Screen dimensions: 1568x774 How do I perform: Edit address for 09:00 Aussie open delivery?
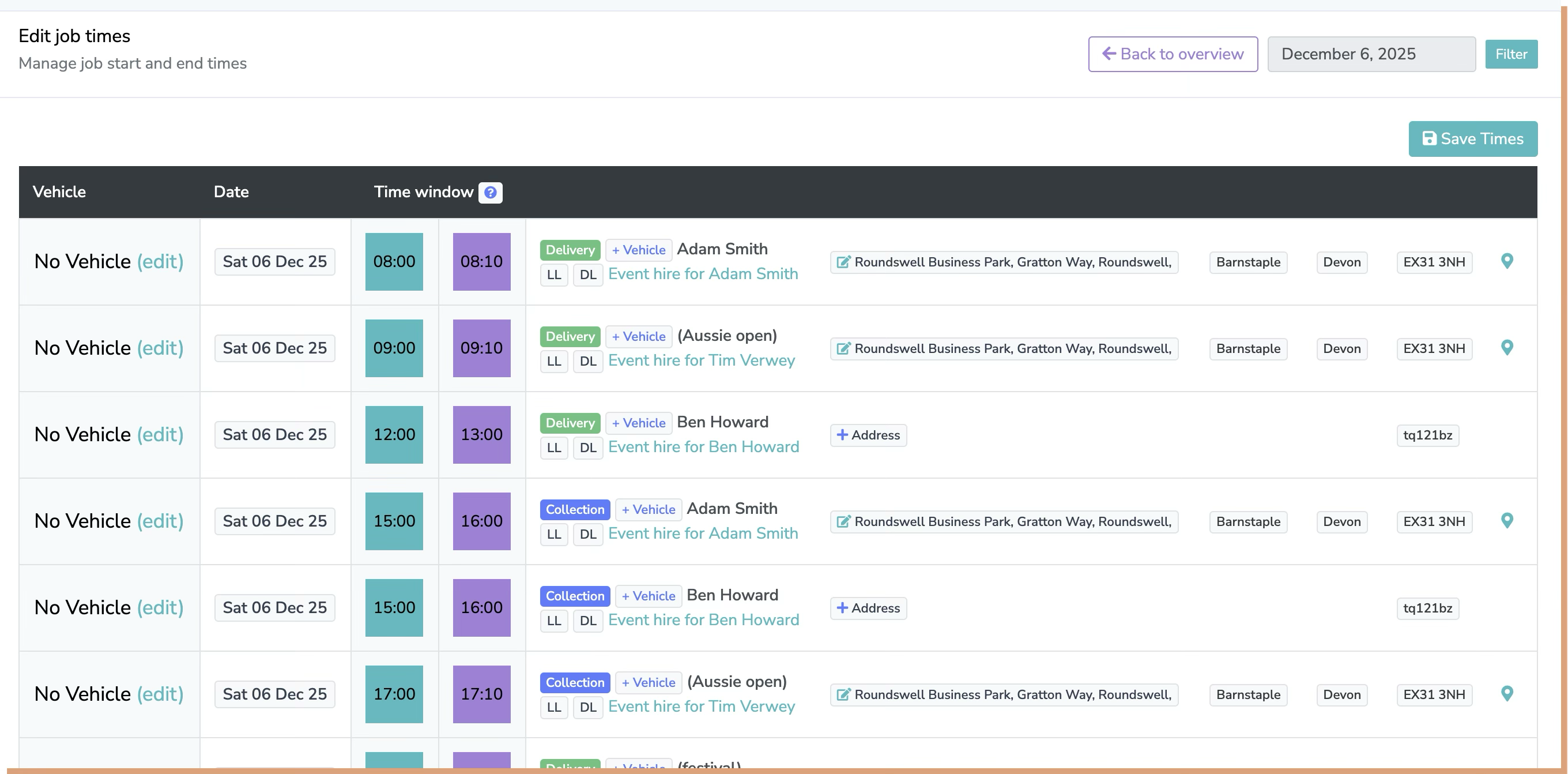pyautogui.click(x=1004, y=348)
